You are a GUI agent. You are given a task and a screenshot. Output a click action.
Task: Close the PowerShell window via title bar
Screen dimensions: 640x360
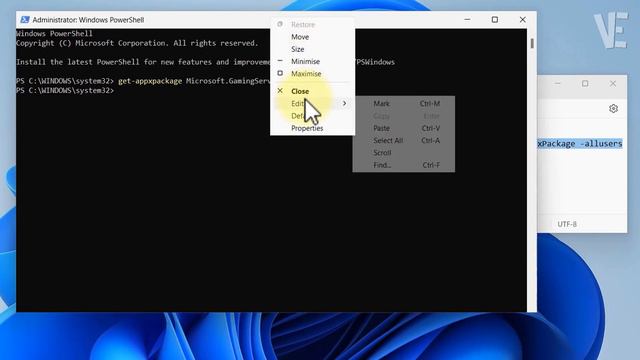tap(522, 20)
